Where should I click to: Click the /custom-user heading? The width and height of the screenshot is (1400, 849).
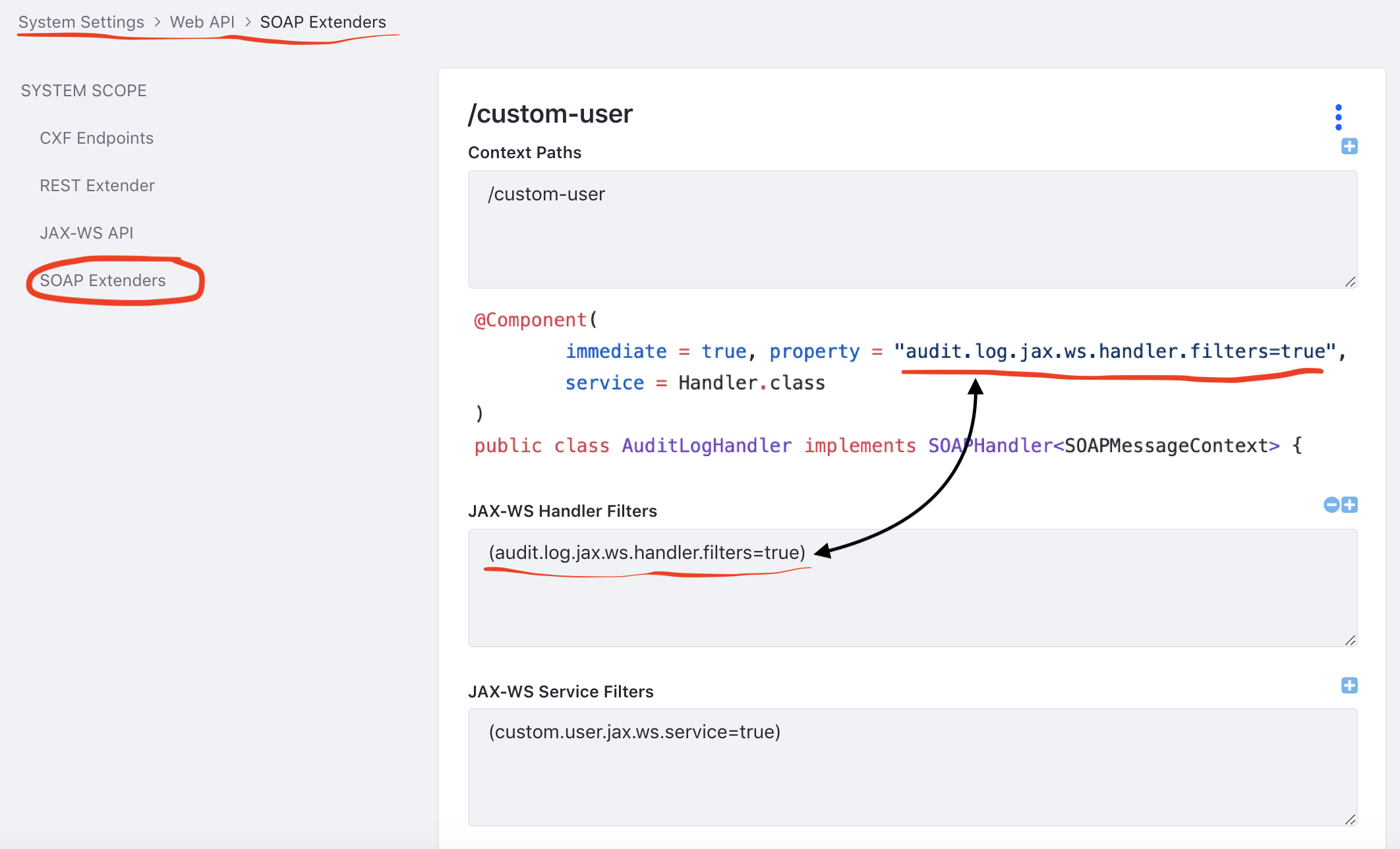click(550, 114)
